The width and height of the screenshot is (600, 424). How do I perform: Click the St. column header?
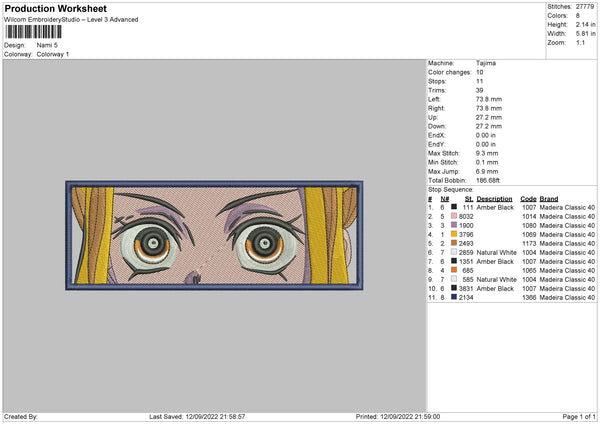468,198
